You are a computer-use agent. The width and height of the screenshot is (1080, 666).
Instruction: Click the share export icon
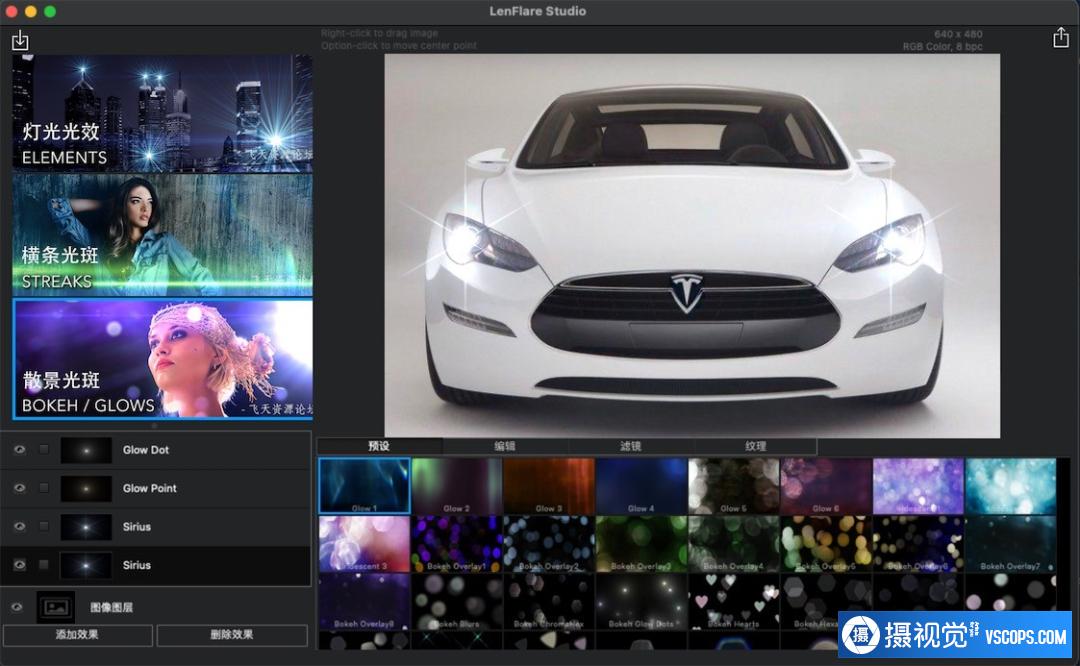(1061, 37)
